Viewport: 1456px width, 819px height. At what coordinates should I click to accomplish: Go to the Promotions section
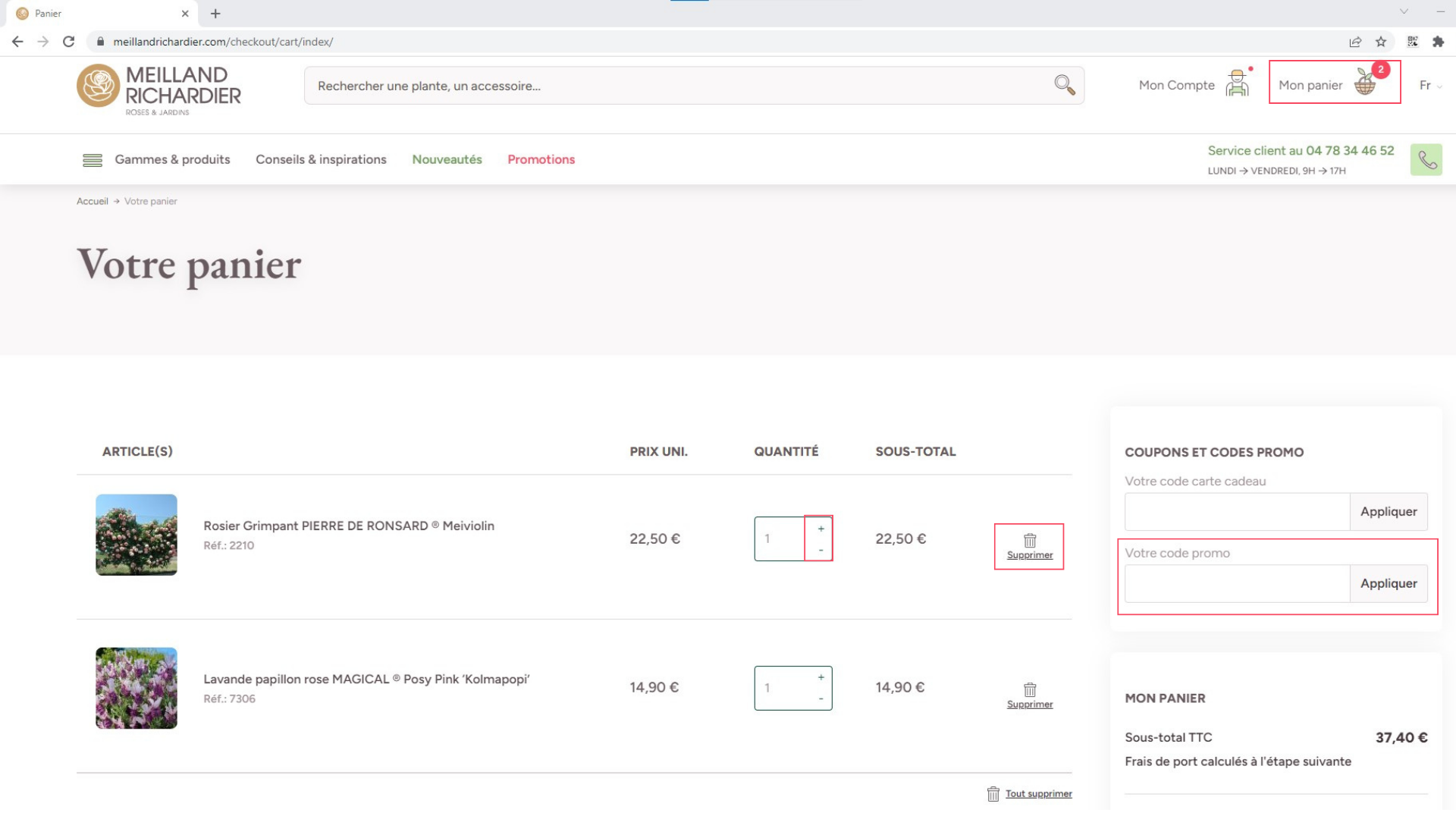tap(541, 160)
